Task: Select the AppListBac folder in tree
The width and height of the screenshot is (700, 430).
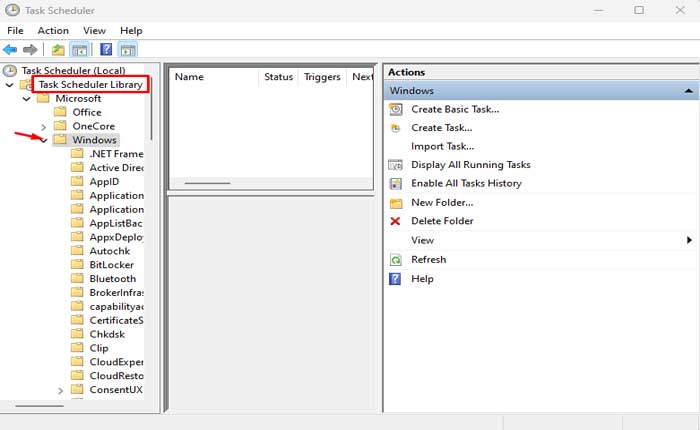Action: [x=116, y=223]
